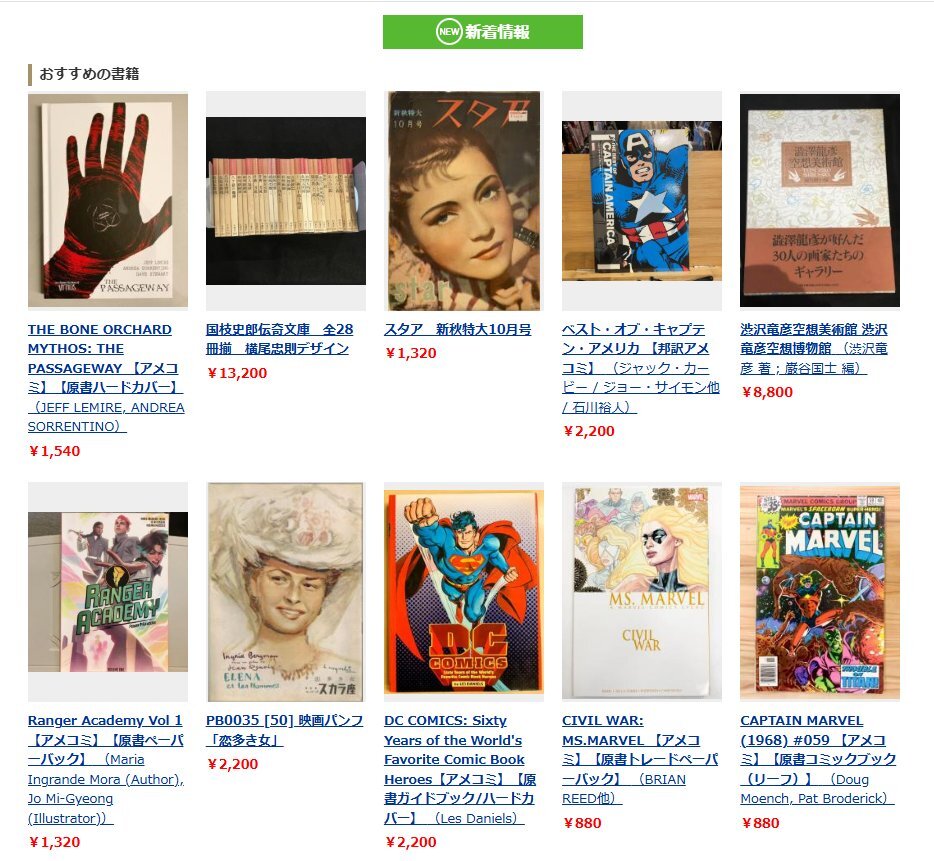The image size is (934, 861).
Task: Open the 国枝史郎伝奇文庫 book set image
Action: click(286, 201)
